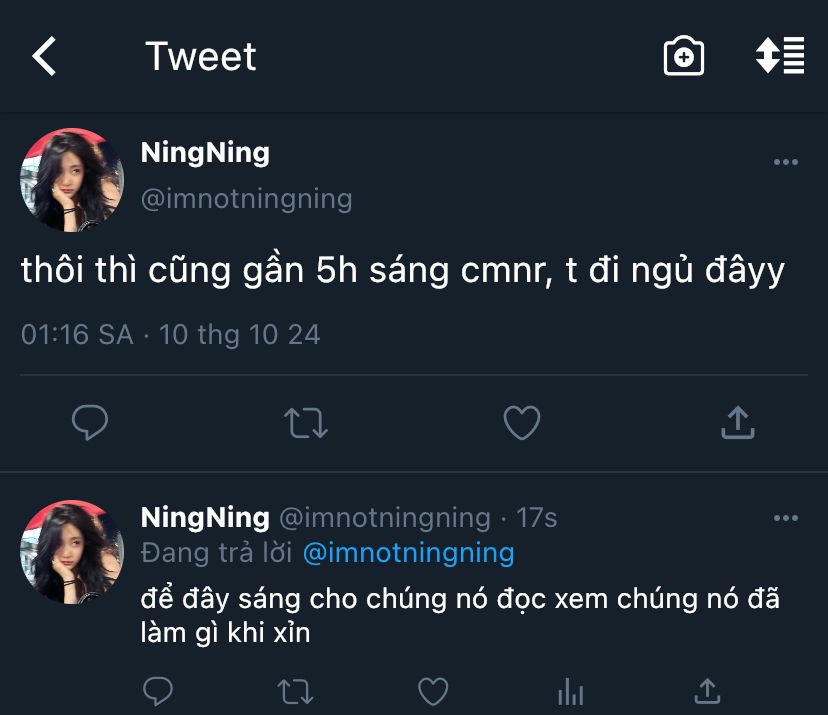The image size is (828, 715).
Task: Open more options on the reply tweet
Action: [786, 518]
